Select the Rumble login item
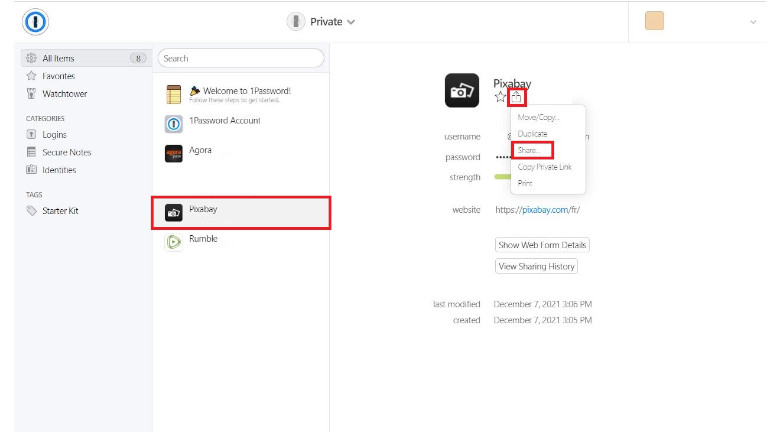Screen dimensions: 768x432 (241, 241)
